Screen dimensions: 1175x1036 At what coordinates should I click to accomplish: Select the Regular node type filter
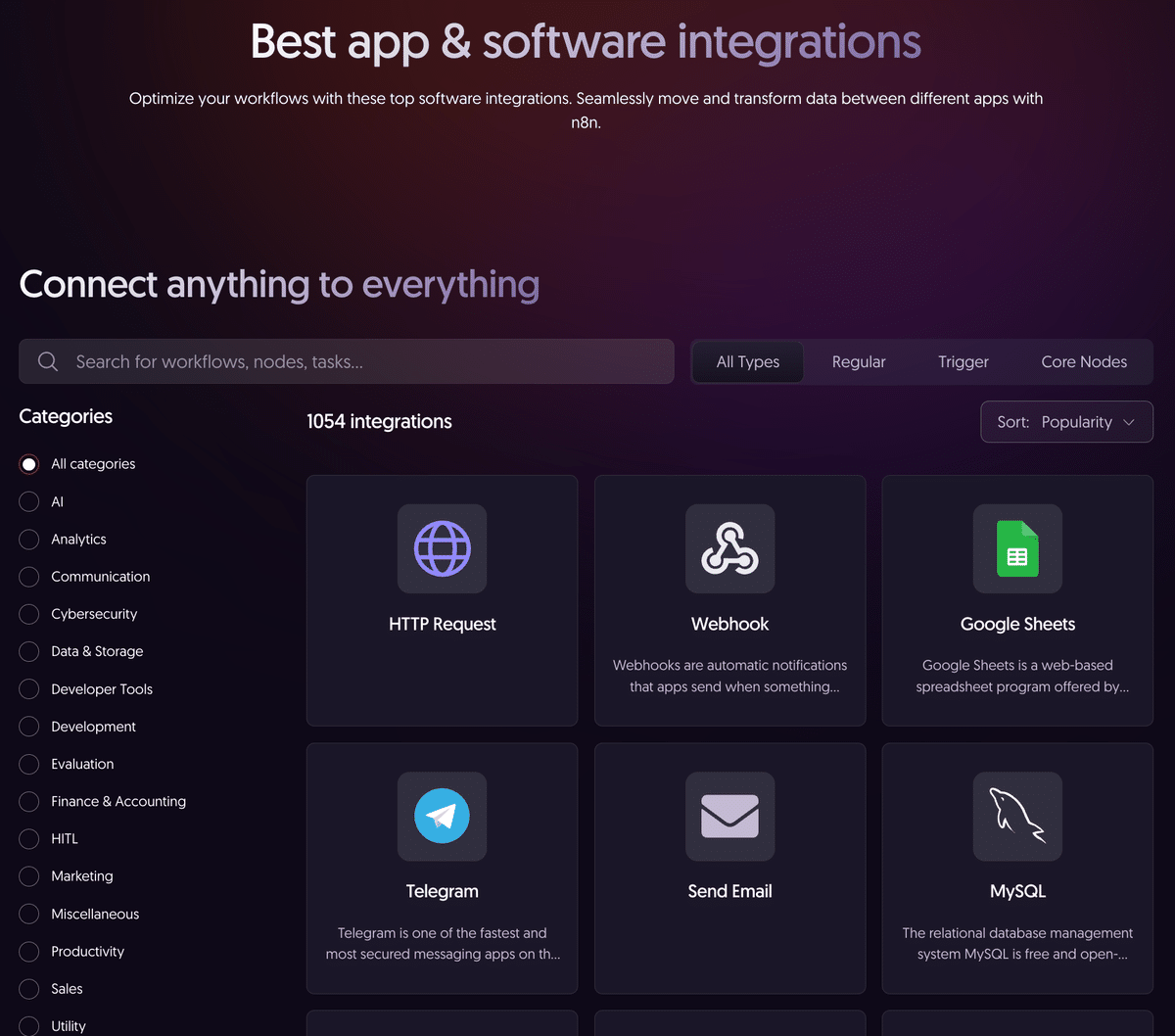point(859,361)
